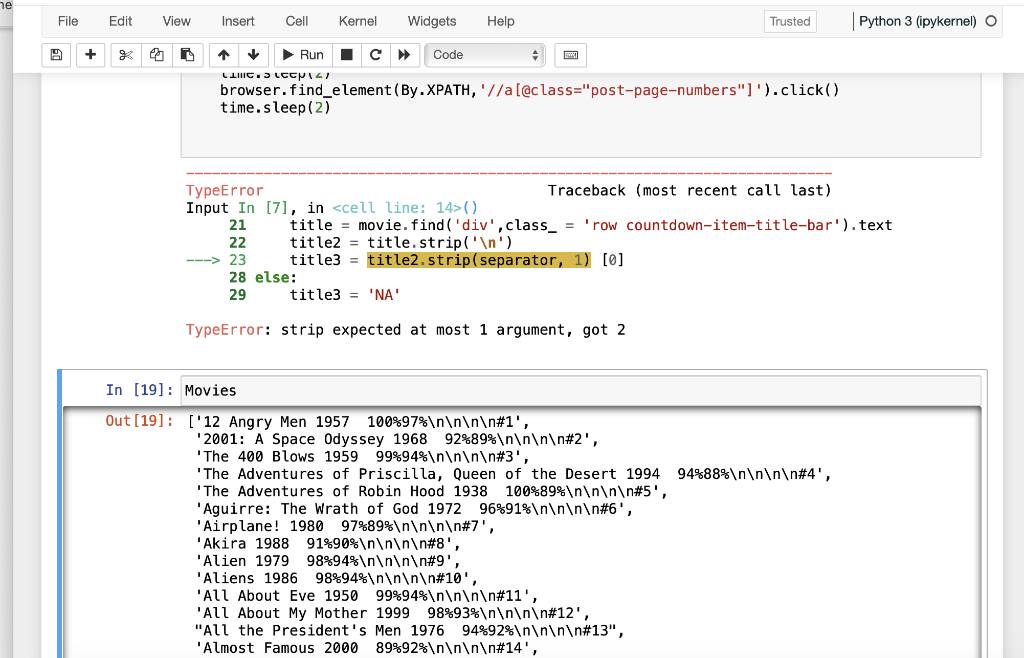Click highlighted title2.strip(separator, 1) code
This screenshot has height=658, width=1024.
[479, 260]
